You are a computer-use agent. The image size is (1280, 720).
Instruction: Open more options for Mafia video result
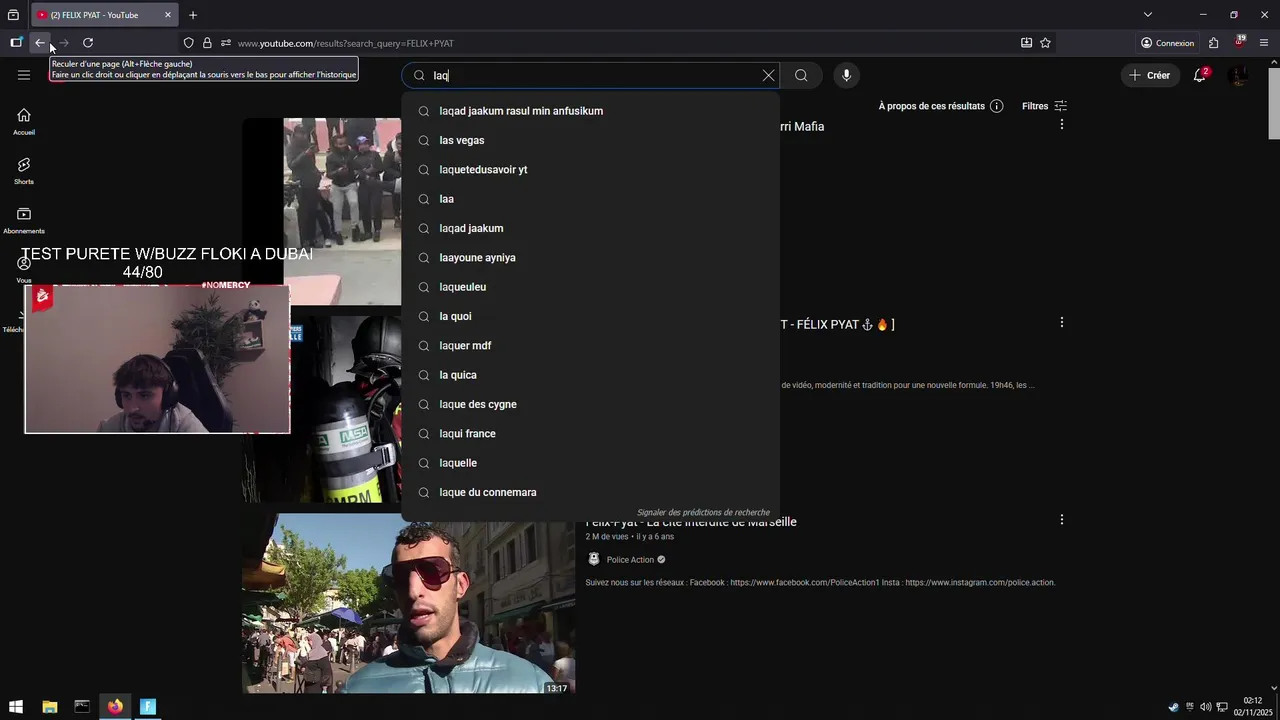pyautogui.click(x=1061, y=125)
